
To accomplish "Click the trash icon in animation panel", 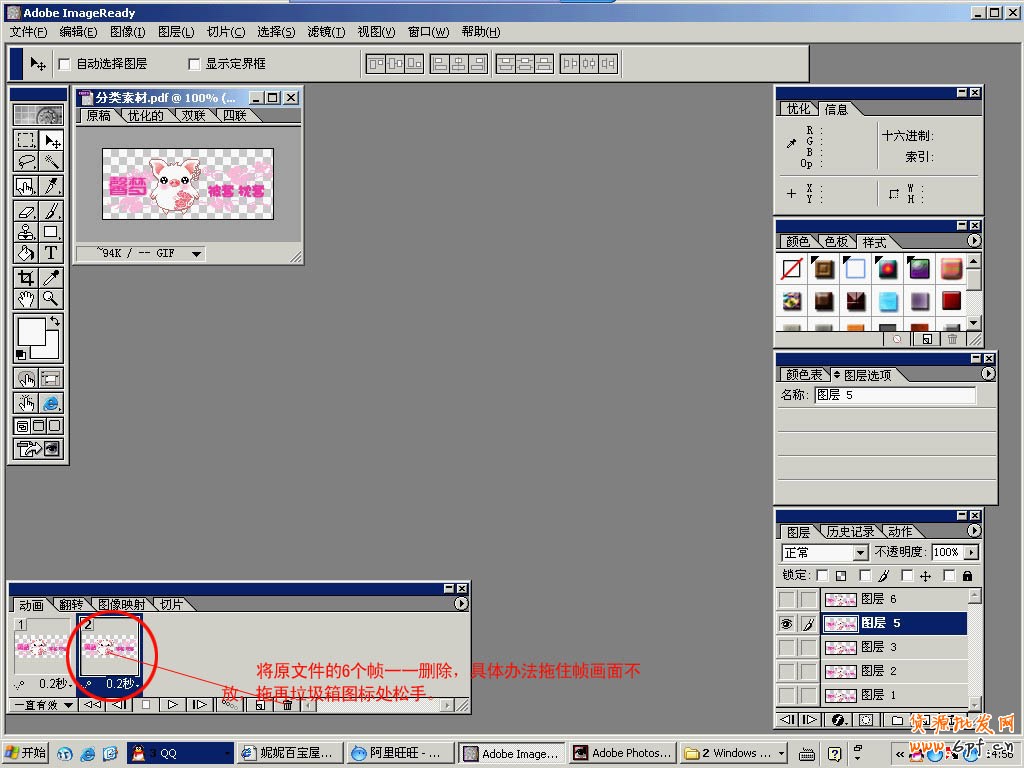I will [287, 705].
